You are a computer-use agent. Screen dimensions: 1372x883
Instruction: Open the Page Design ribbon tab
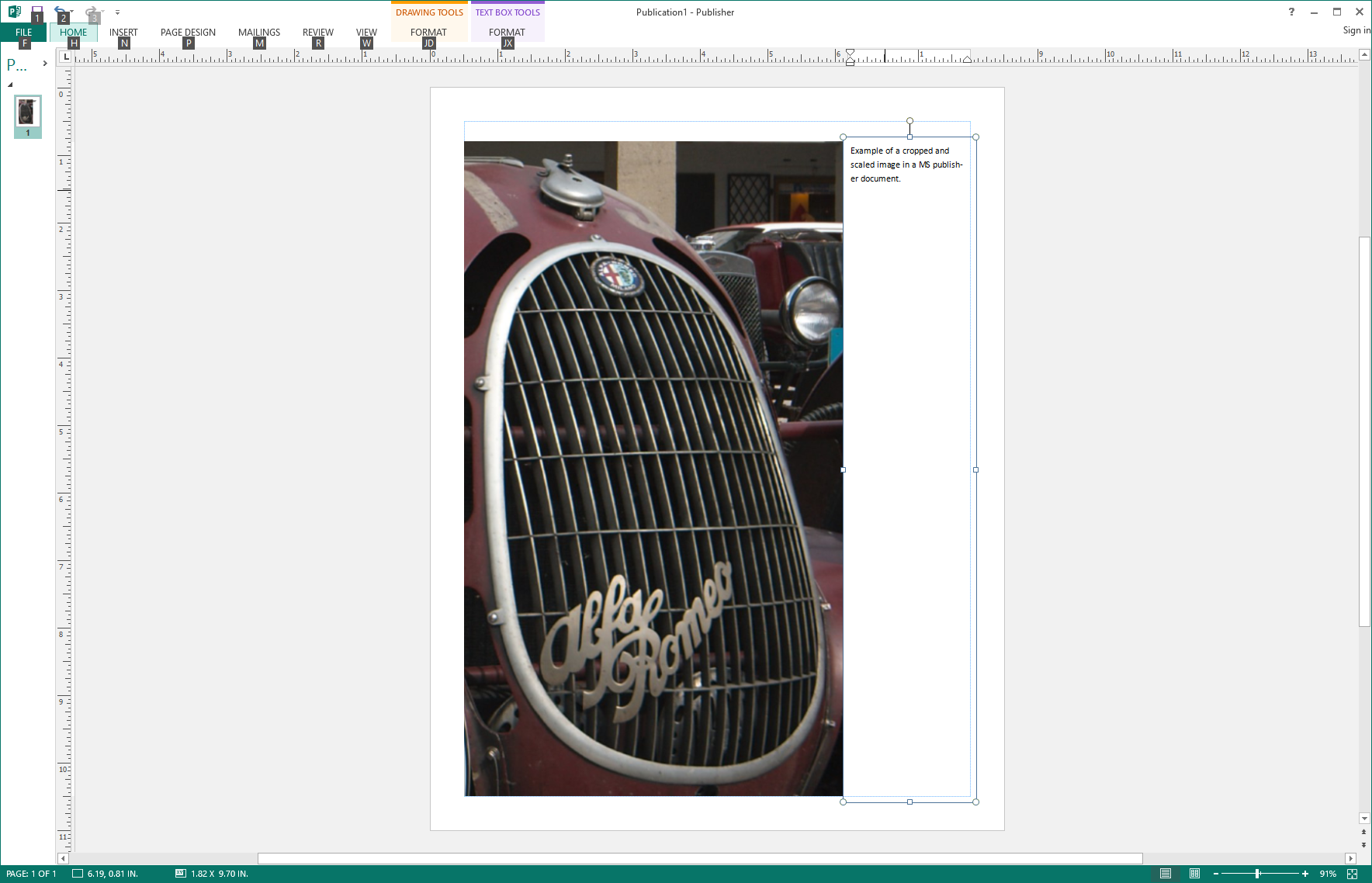point(188,33)
